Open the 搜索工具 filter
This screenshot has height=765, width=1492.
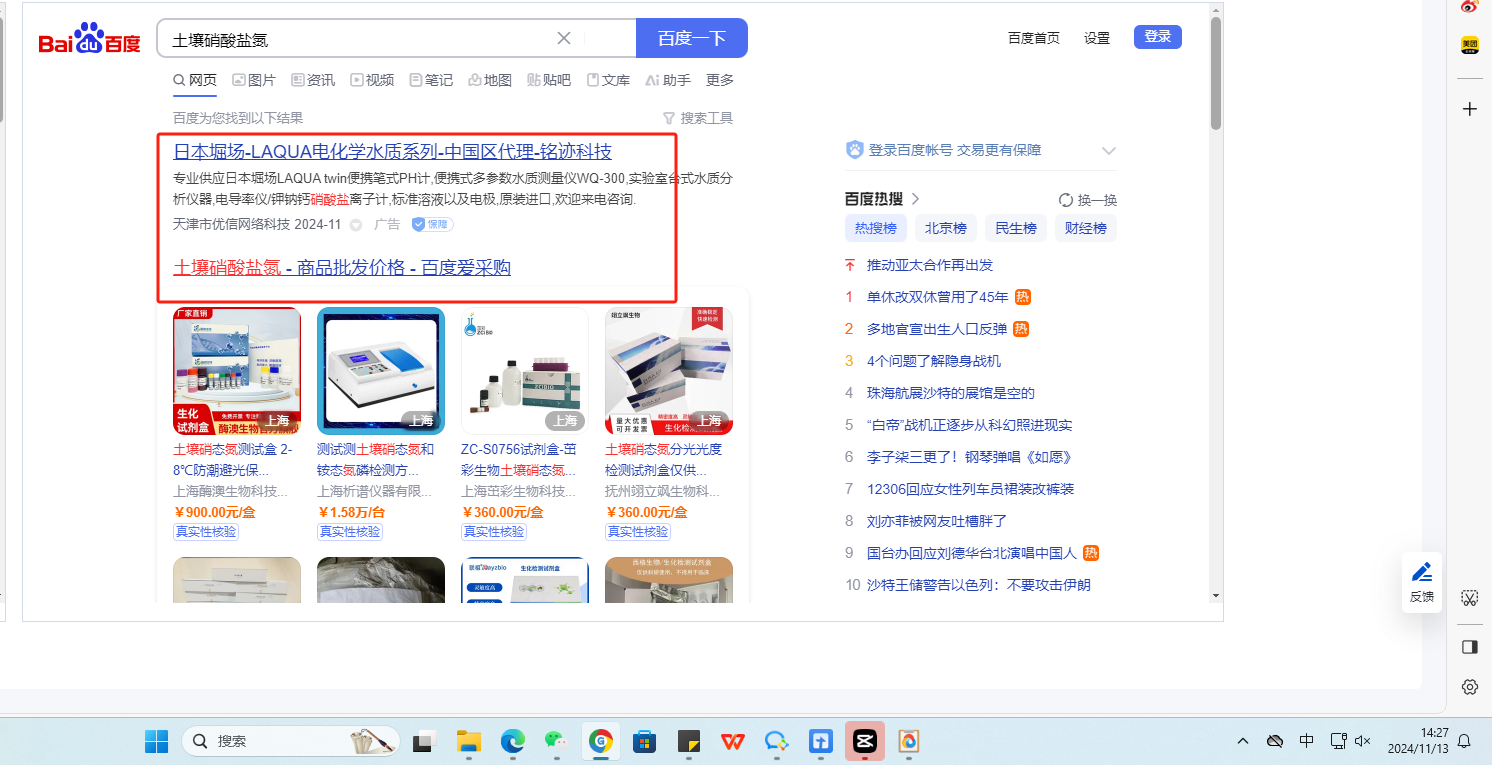(698, 118)
